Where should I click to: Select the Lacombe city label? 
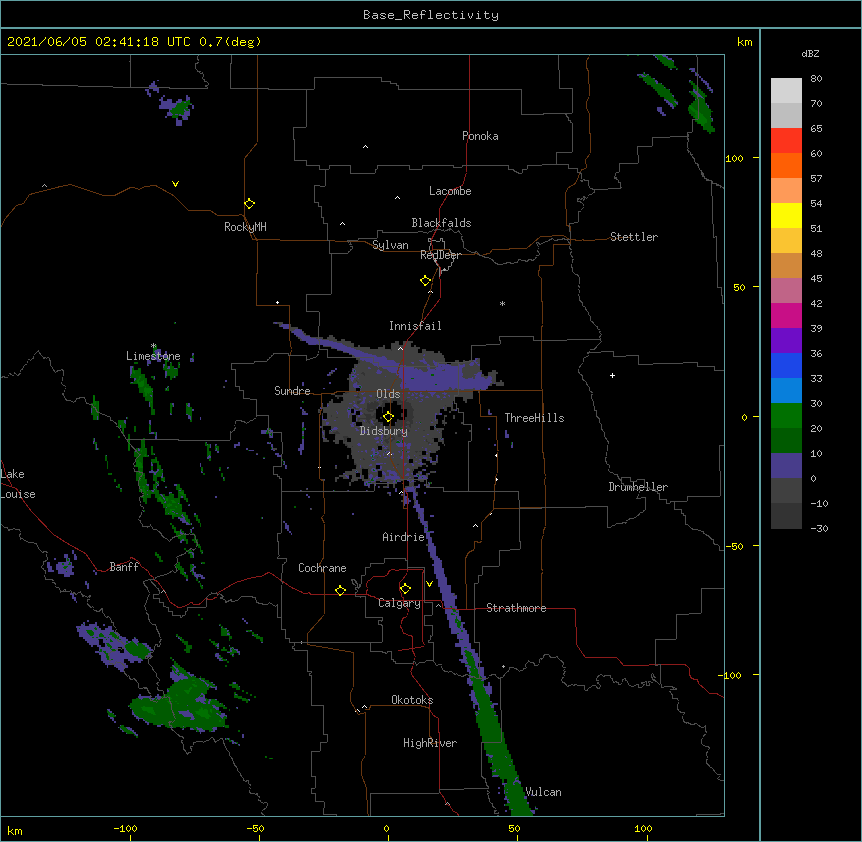click(450, 191)
